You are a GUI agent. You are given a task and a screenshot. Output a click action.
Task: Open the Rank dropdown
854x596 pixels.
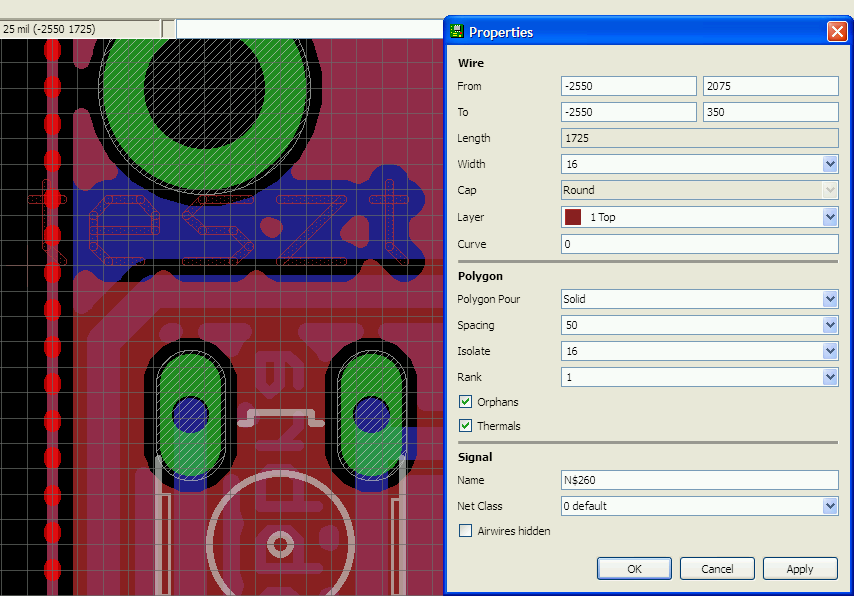pyautogui.click(x=829, y=377)
